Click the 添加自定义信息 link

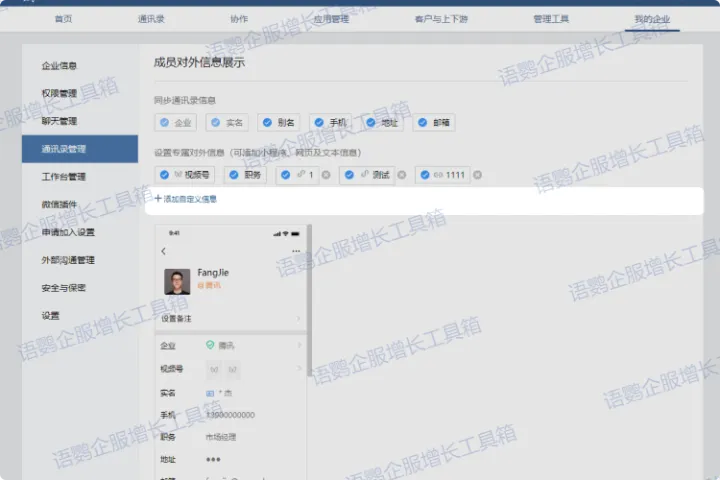coord(190,199)
